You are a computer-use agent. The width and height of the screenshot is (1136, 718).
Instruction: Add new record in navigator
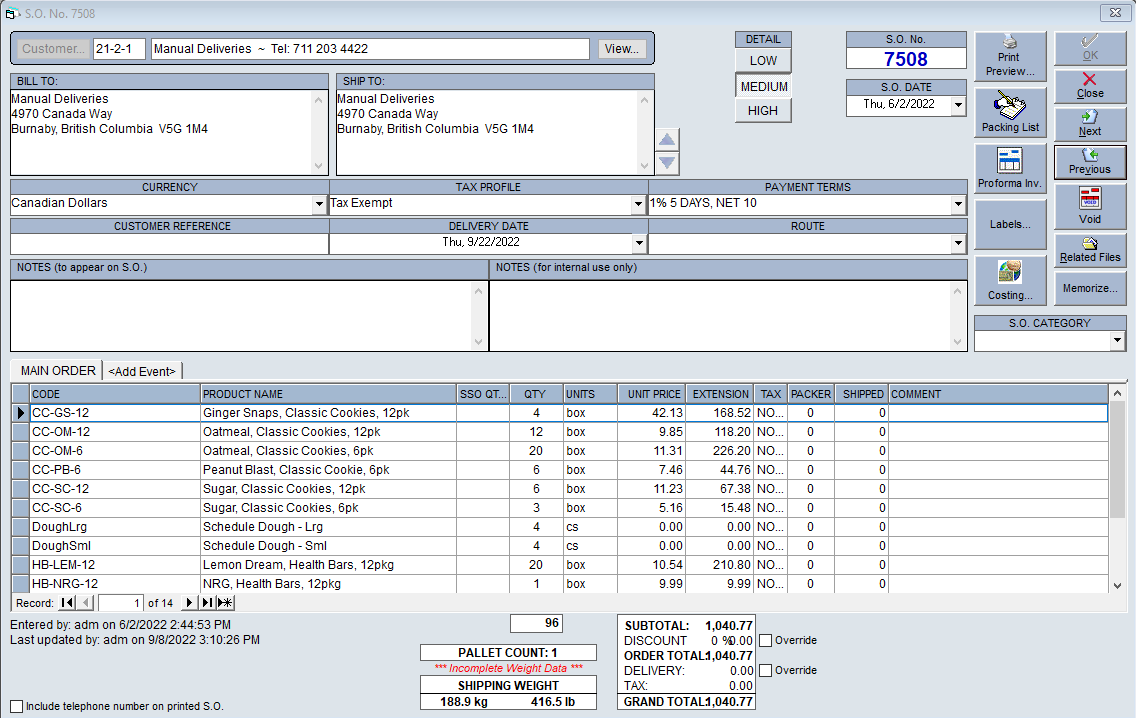(x=225, y=603)
